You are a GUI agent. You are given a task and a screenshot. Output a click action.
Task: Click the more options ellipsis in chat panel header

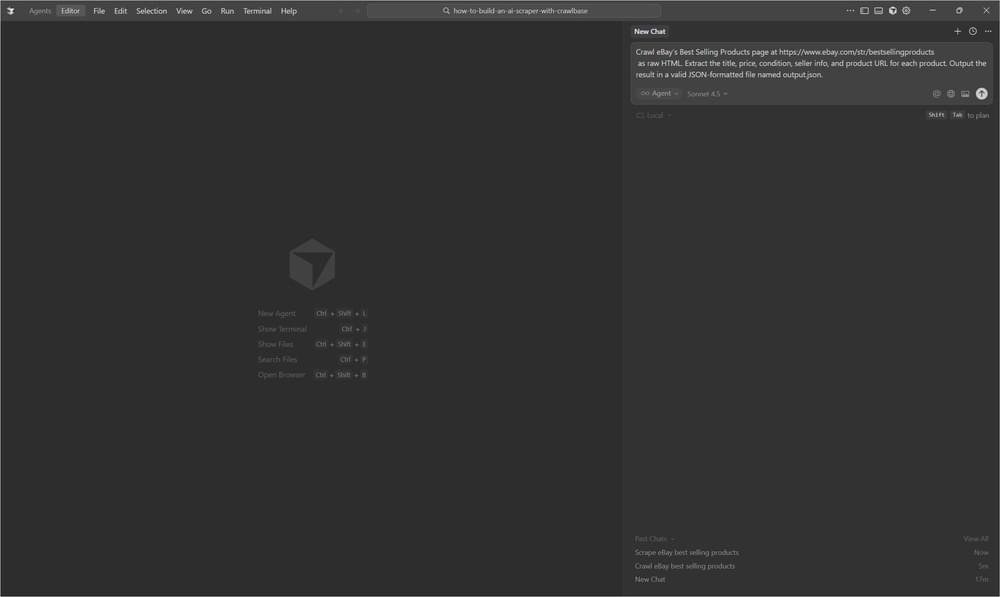pyautogui.click(x=987, y=31)
